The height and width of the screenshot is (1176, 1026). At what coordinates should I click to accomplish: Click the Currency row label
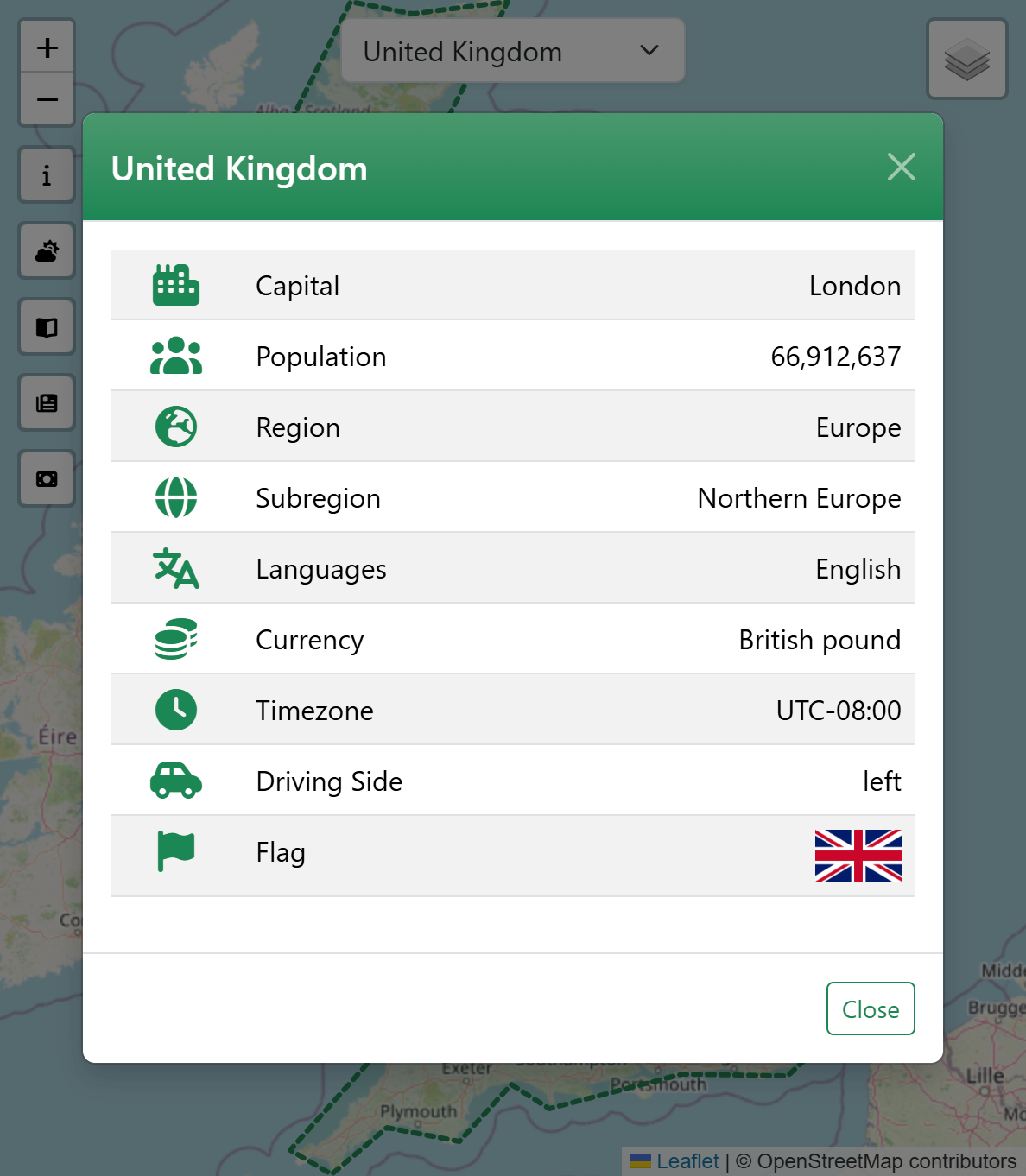tap(310, 640)
